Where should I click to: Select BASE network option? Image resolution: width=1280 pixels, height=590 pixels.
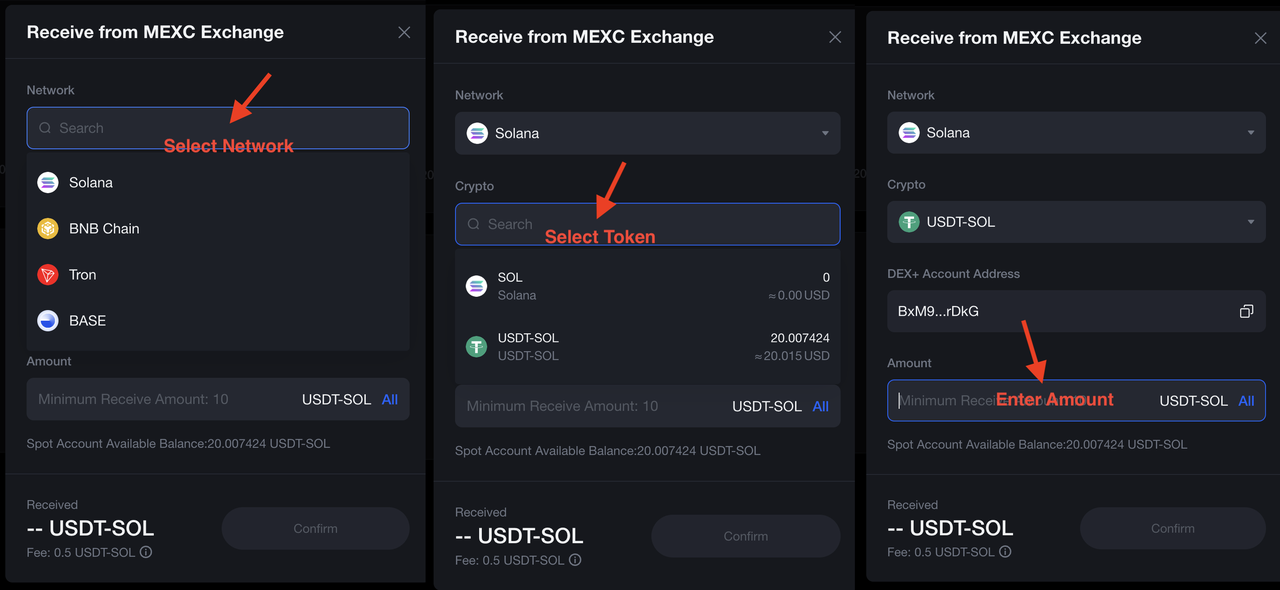(x=218, y=320)
